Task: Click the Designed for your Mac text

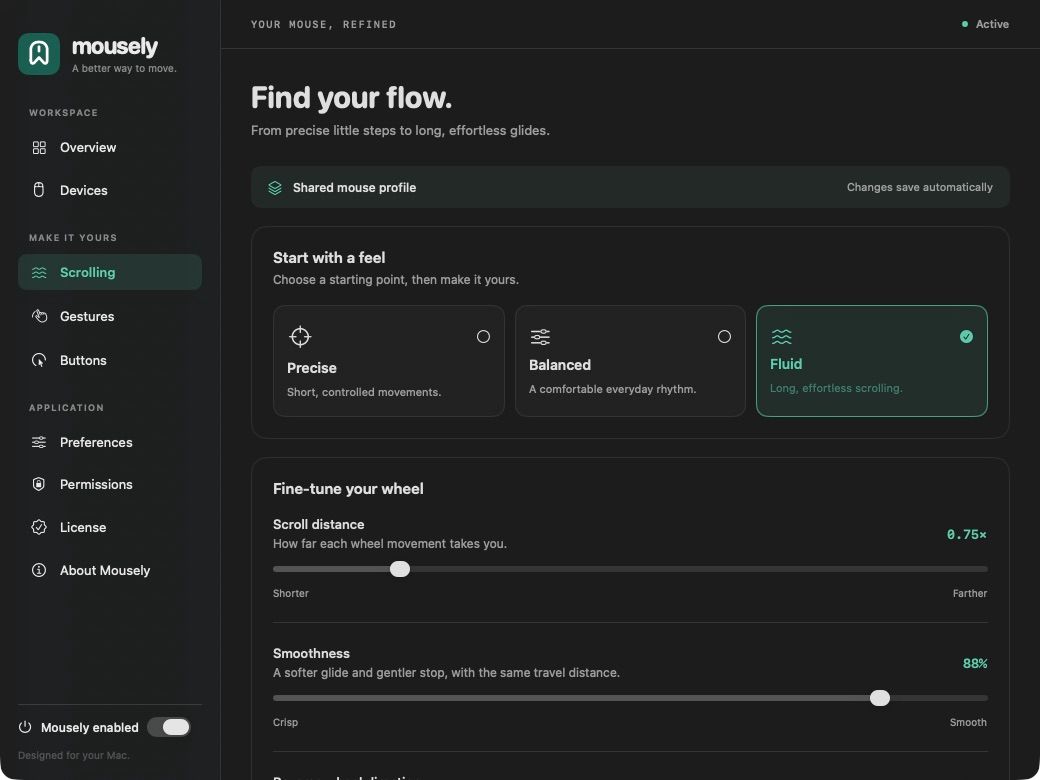Action: pos(74,755)
